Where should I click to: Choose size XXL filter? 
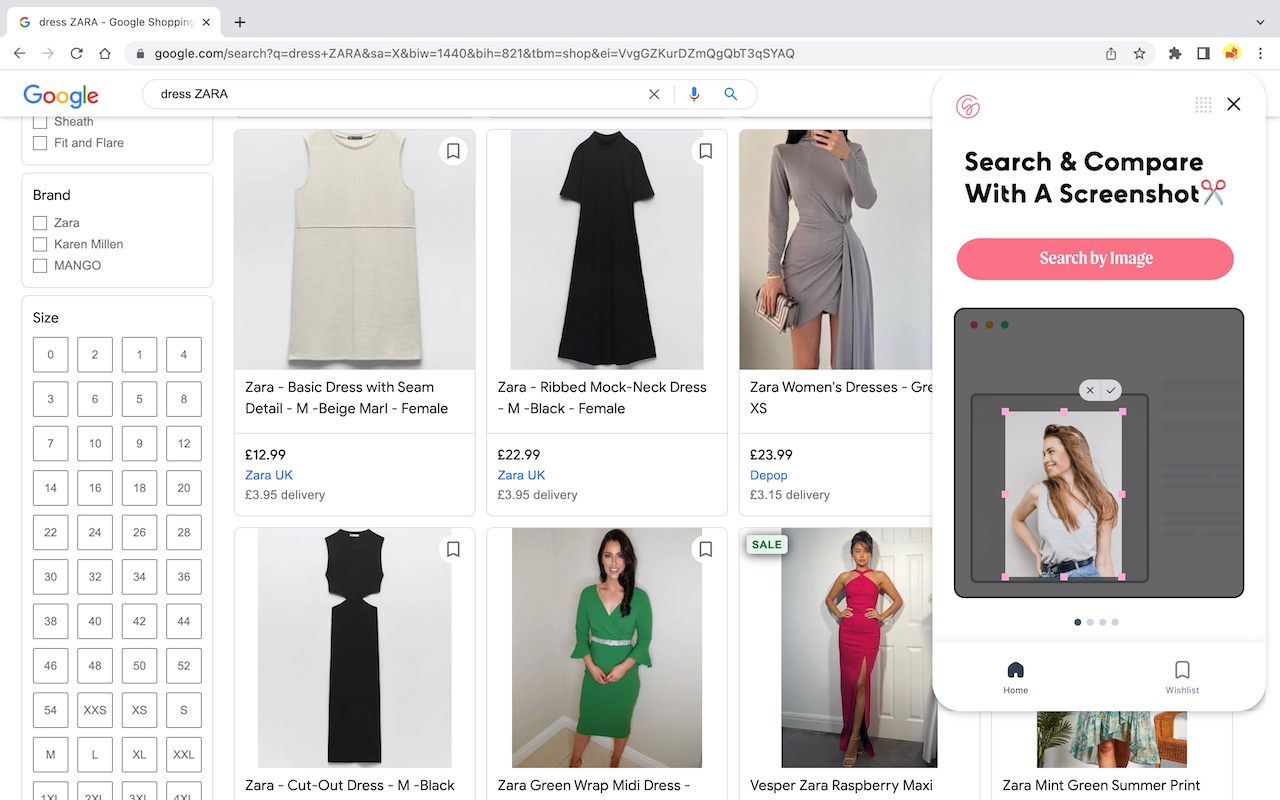(184, 755)
